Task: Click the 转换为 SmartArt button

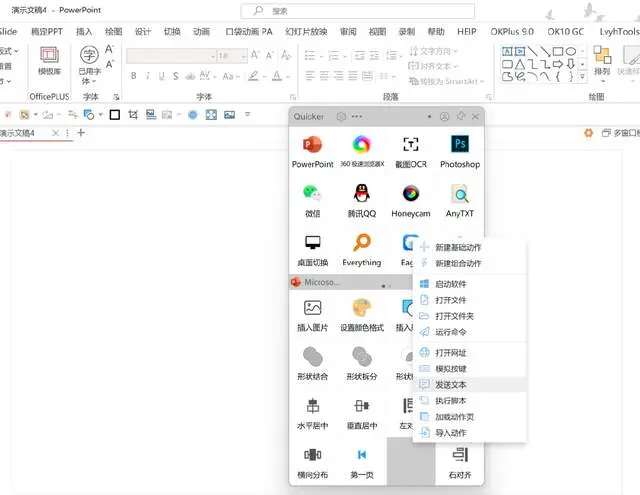Action: click(446, 82)
